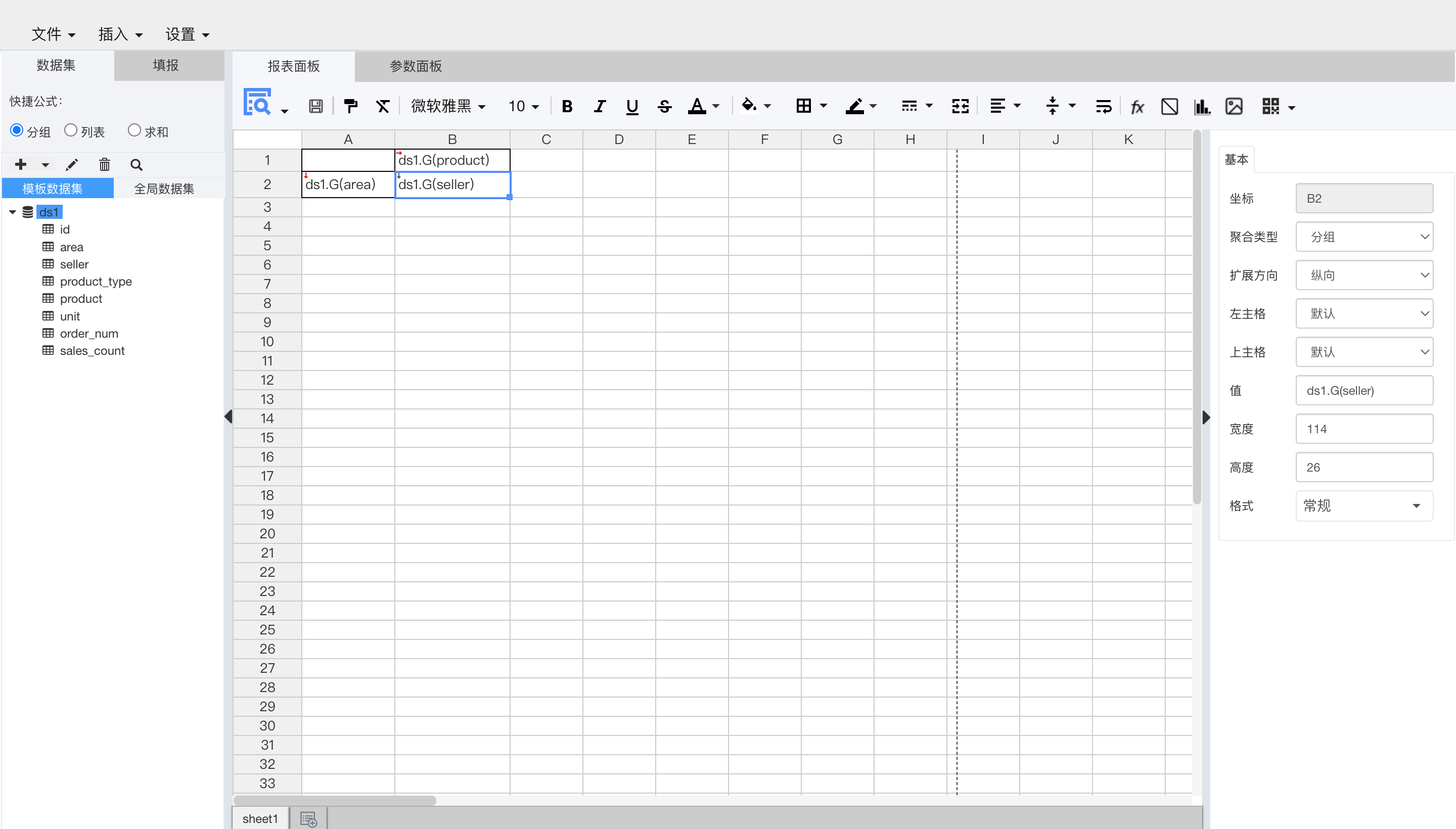The height and width of the screenshot is (829, 1456).
Task: Click the report preview icon
Action: pos(257,103)
